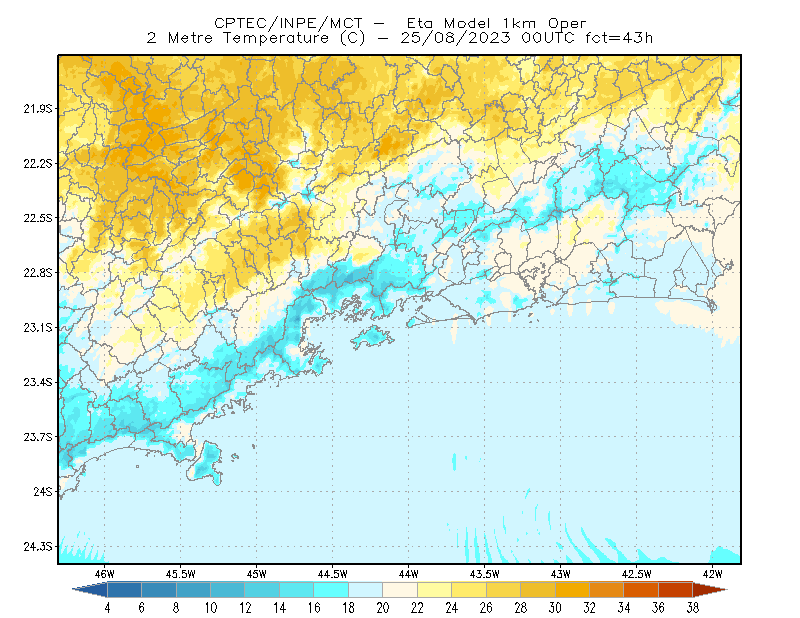Image resolution: width=800 pixels, height=618 pixels.
Task: Click the color bar value label 20
Action: click(x=383, y=608)
